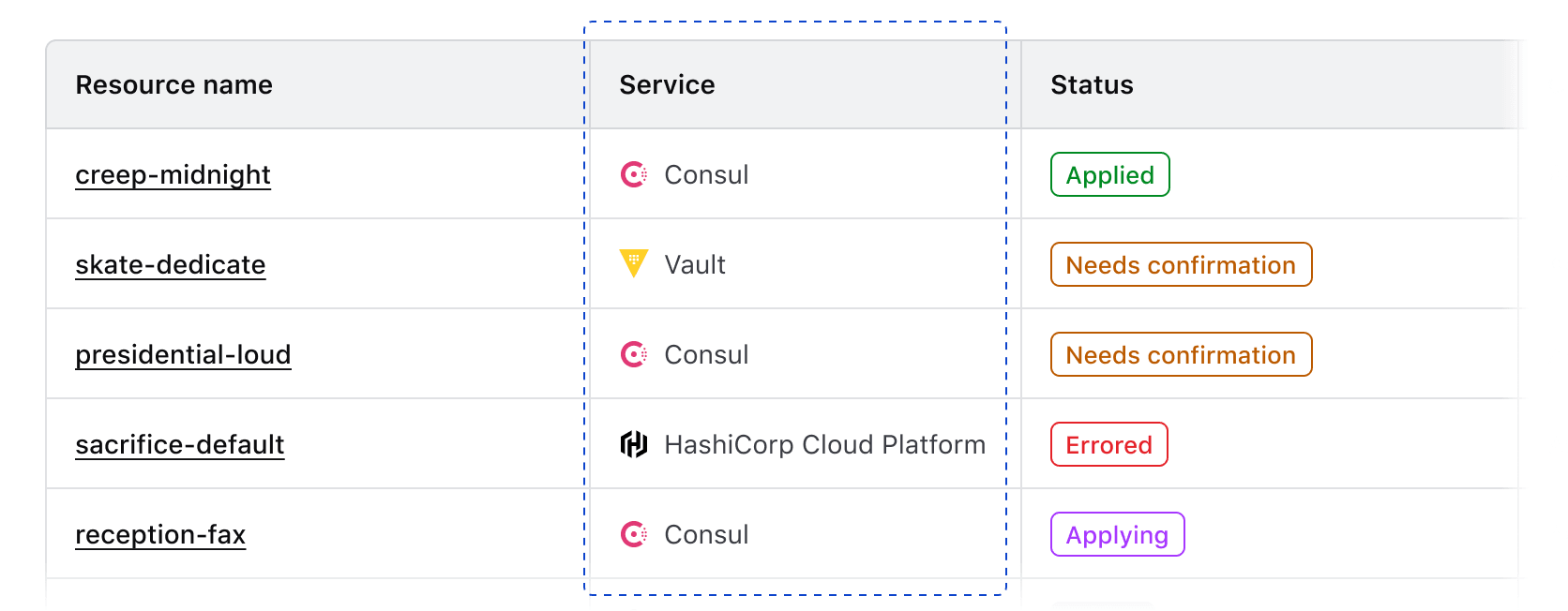Click the Vault icon in skate-dedicate row
This screenshot has width=1568, height=611.
634,263
